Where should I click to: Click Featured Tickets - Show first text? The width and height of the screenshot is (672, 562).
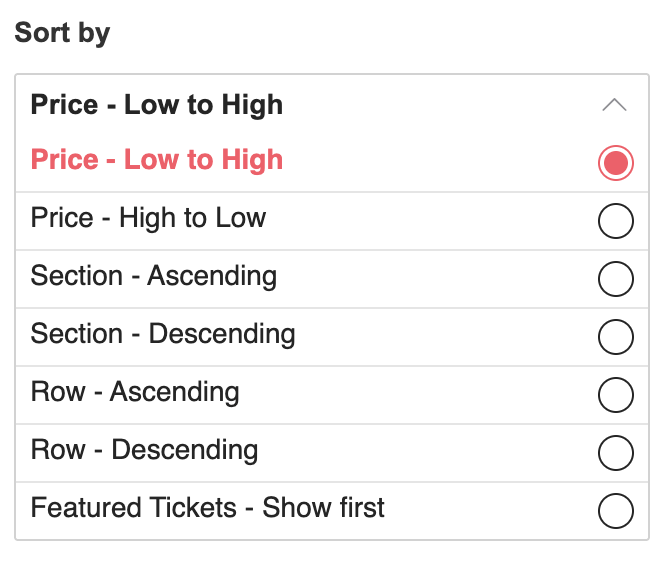[208, 508]
